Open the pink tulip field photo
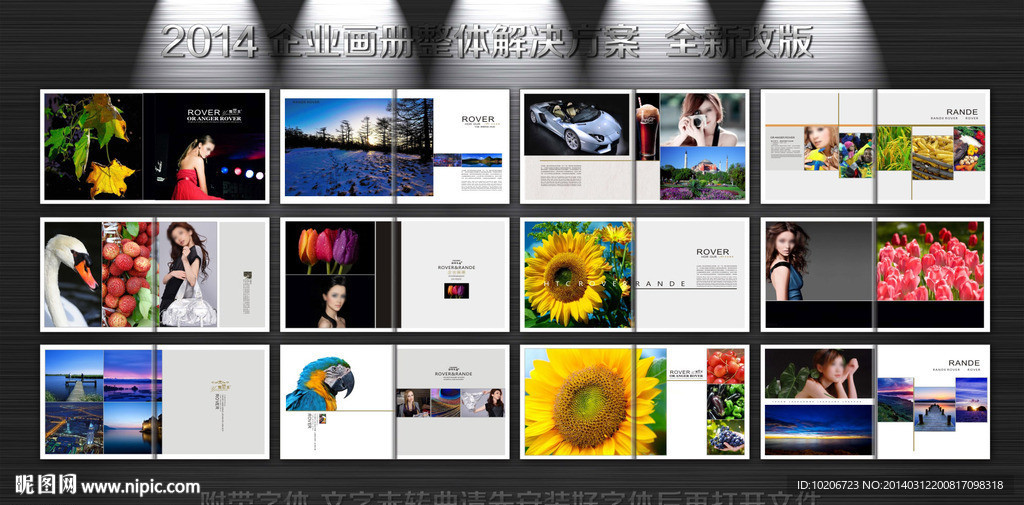The width and height of the screenshot is (1024, 505). pos(930,261)
